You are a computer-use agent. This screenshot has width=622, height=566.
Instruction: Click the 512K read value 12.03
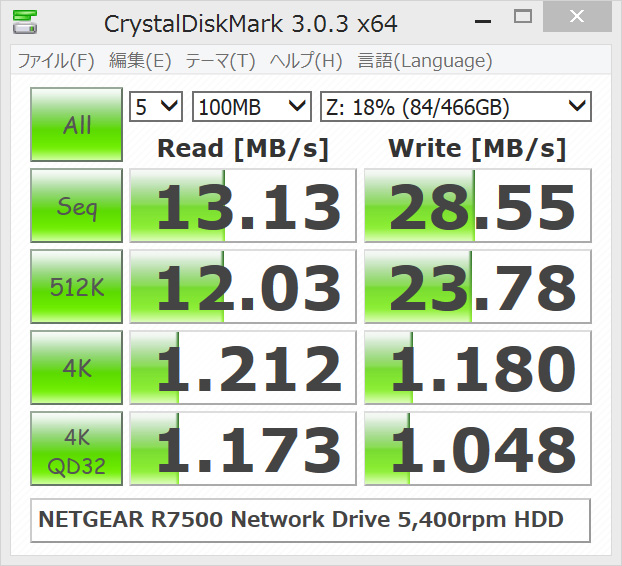243,286
